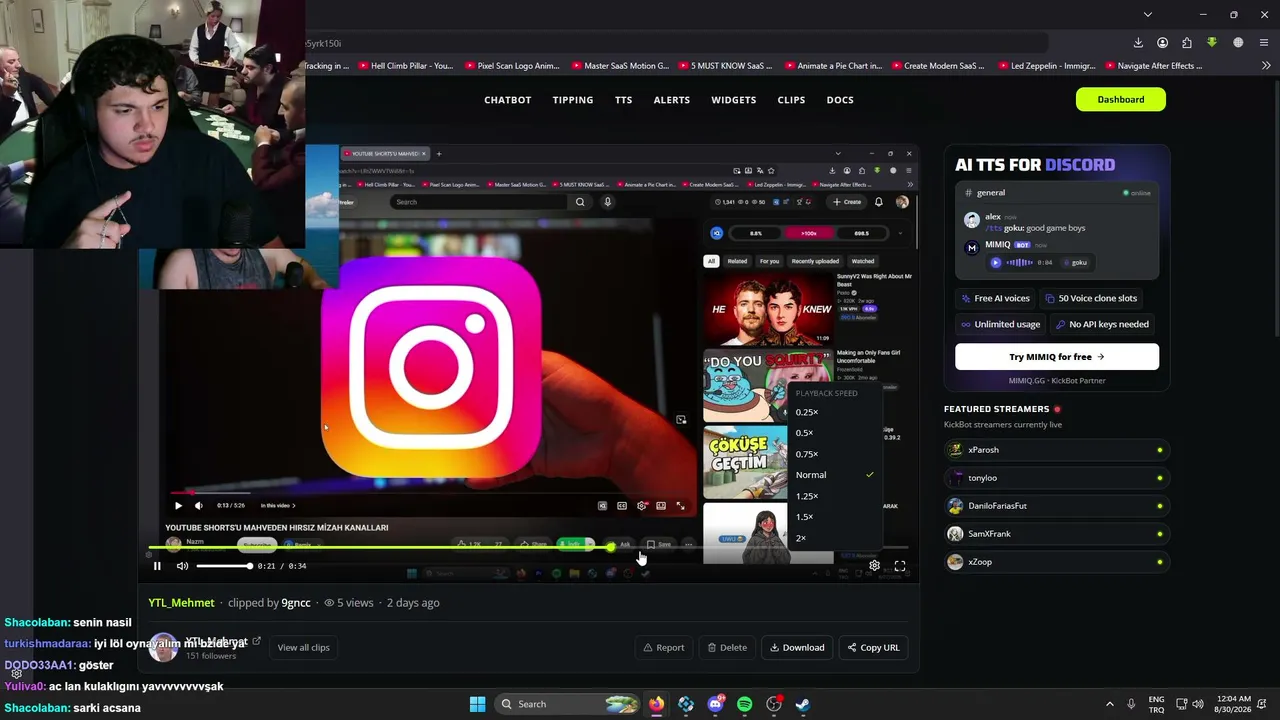This screenshot has height=720, width=1280.
Task: Play the MIMIQ voice message sample
Action: (995, 263)
